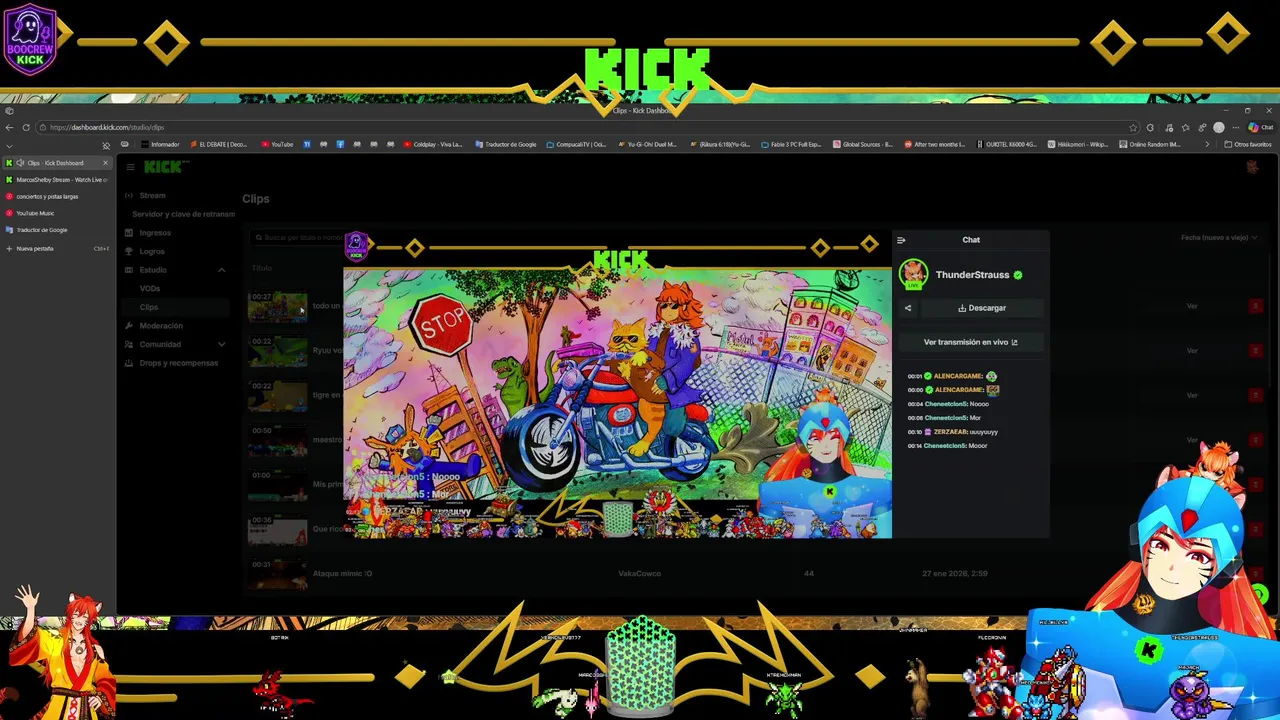
Task: Switch to the MarcosShelby Stream tab
Action: [x=58, y=180]
